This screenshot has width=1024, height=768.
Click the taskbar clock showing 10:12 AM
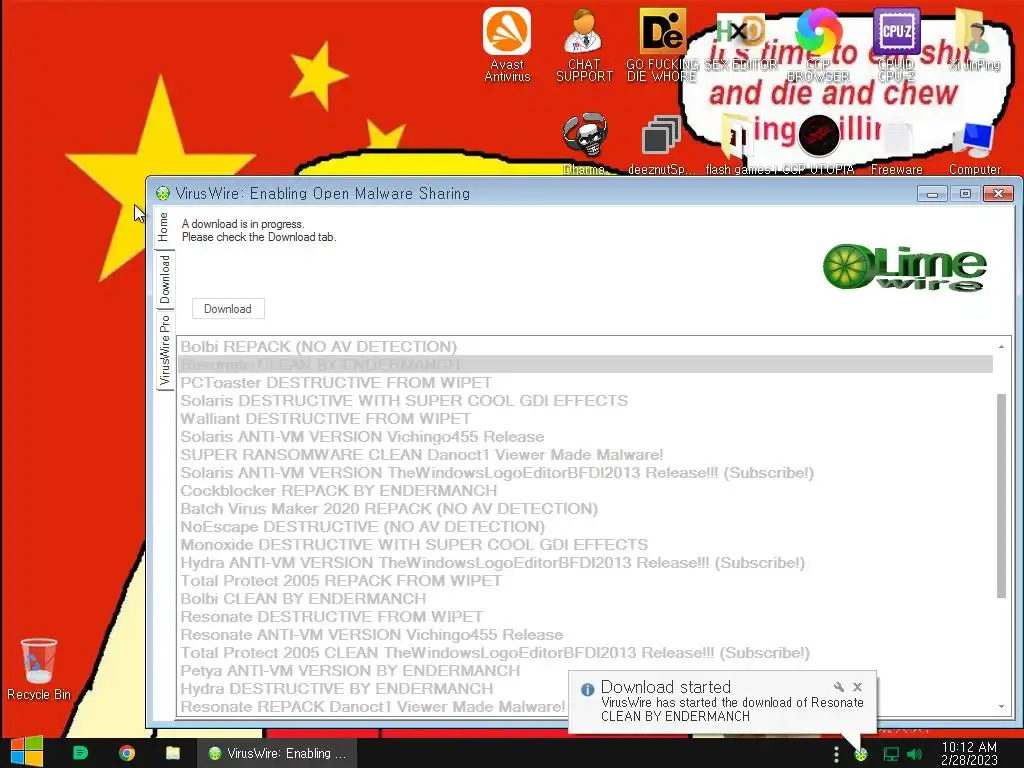coord(969,753)
